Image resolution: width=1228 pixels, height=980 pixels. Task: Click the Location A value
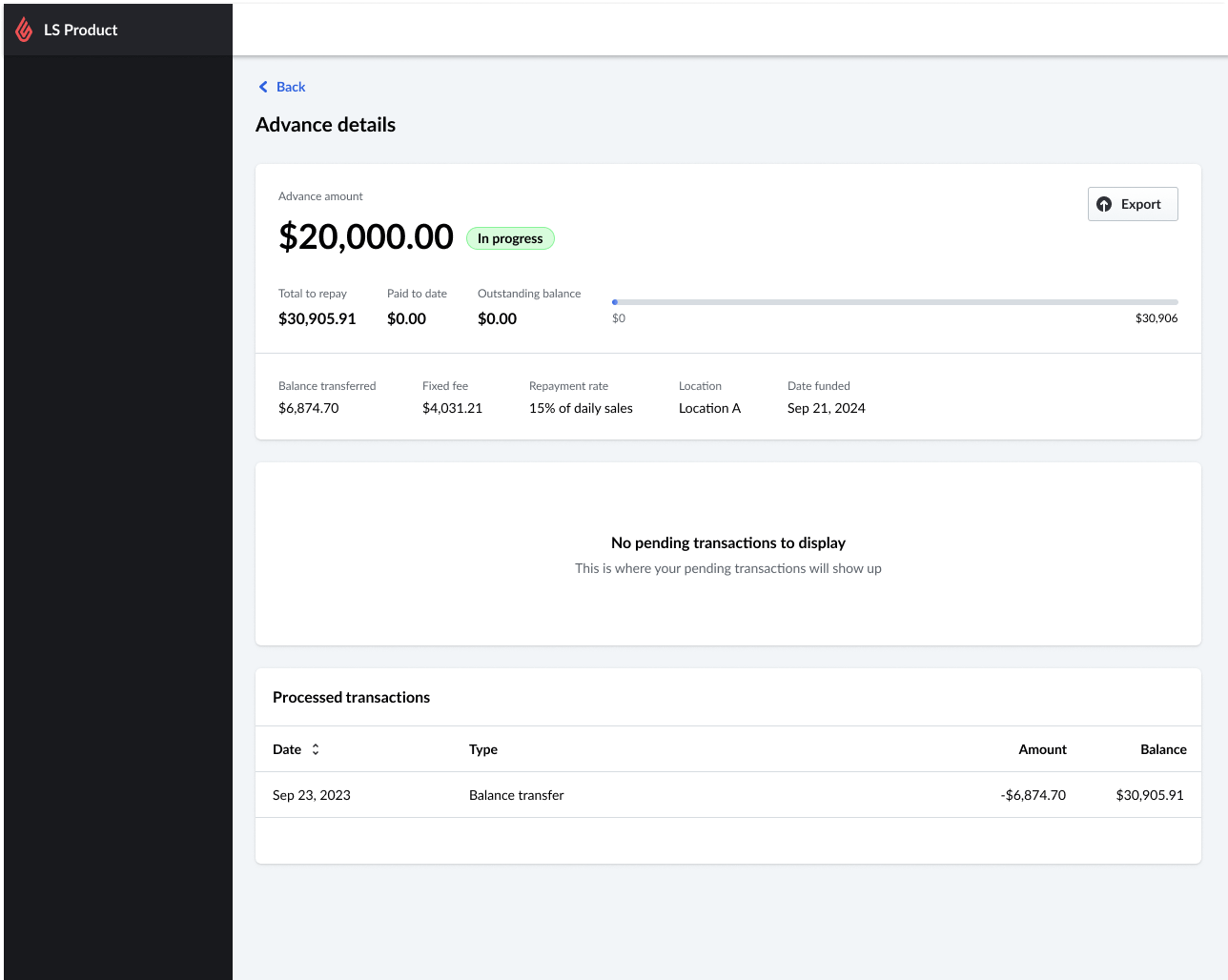(709, 408)
